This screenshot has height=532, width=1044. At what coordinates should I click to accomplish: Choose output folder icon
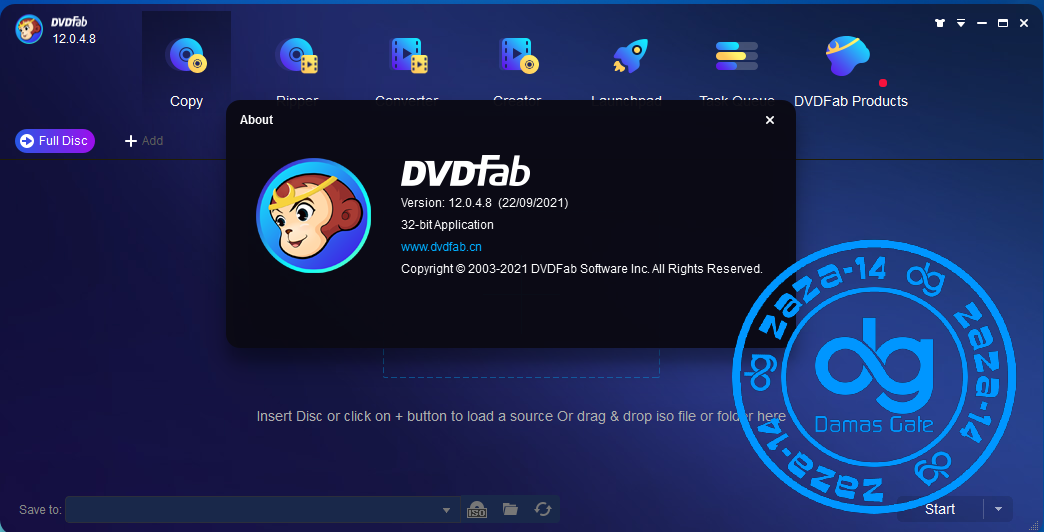tap(510, 509)
